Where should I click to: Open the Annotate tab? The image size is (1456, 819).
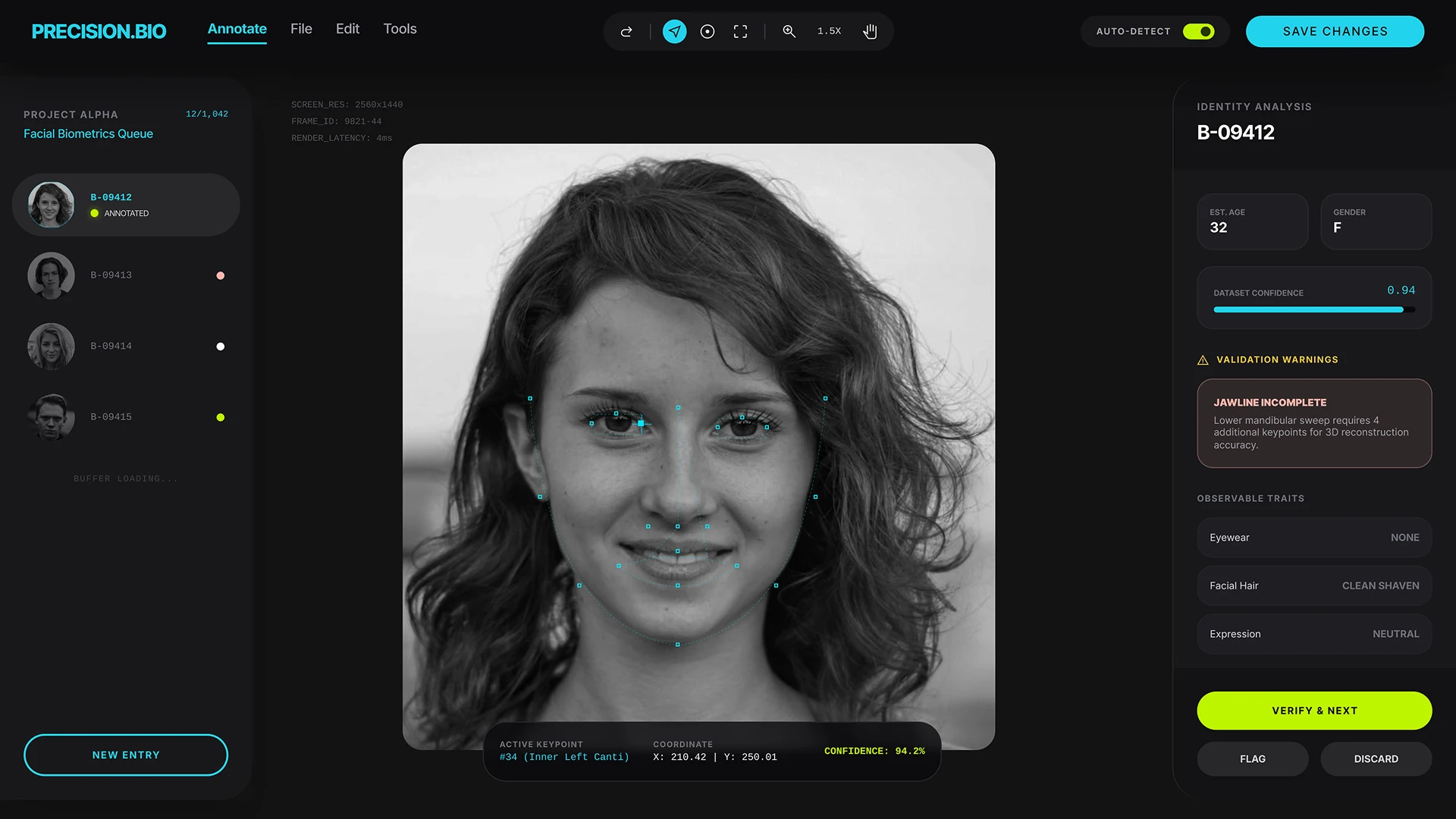click(237, 29)
